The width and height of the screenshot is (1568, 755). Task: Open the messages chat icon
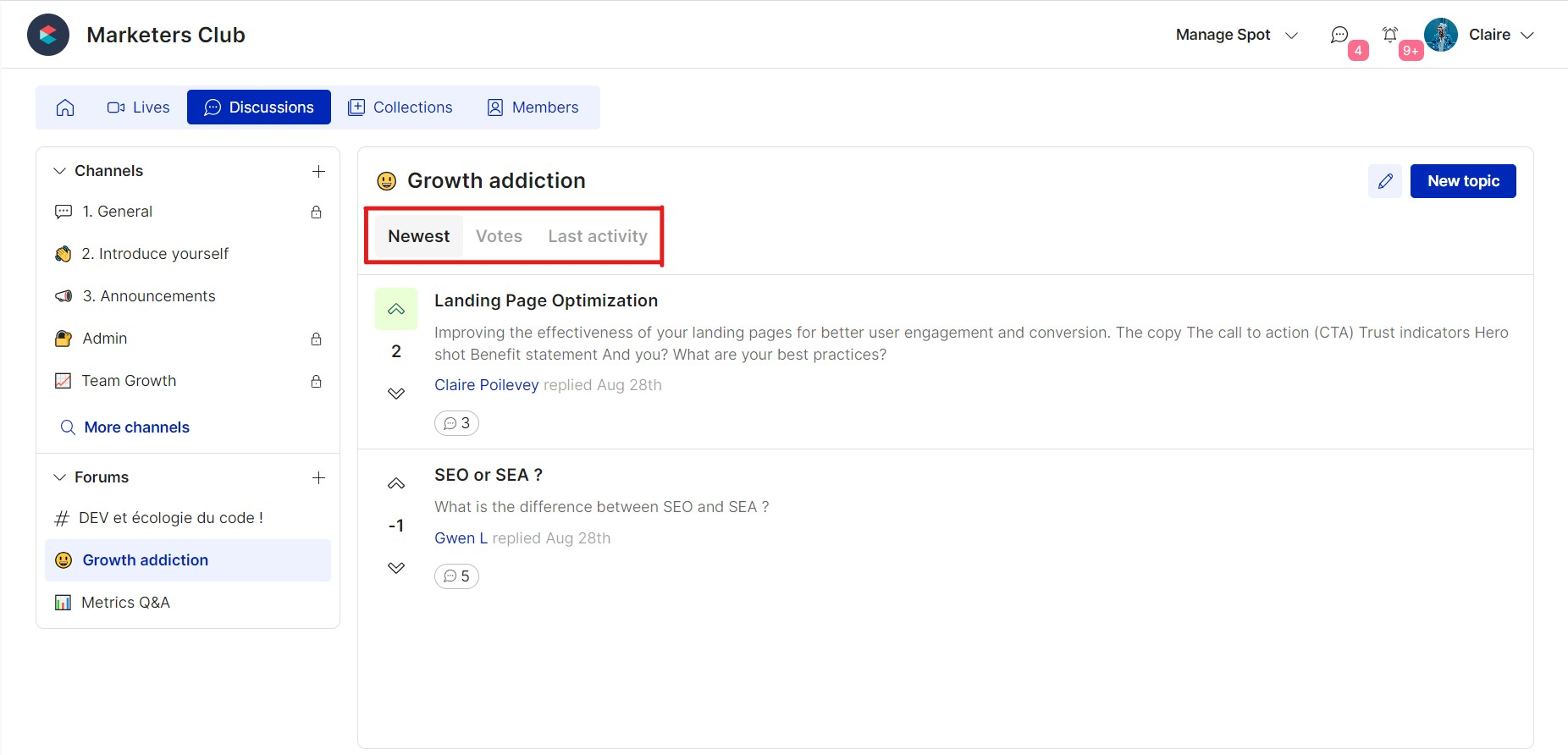(x=1339, y=35)
